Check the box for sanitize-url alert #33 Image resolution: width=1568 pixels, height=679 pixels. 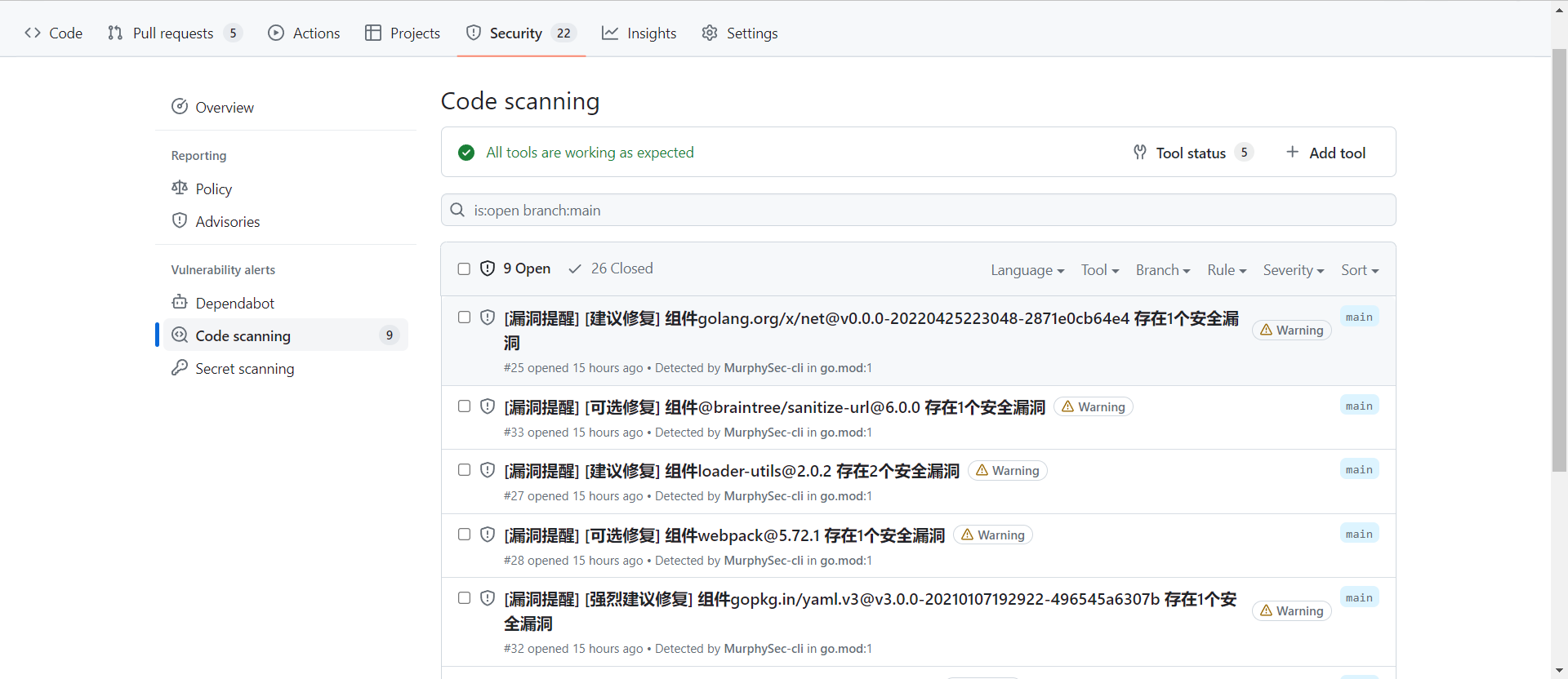464,406
